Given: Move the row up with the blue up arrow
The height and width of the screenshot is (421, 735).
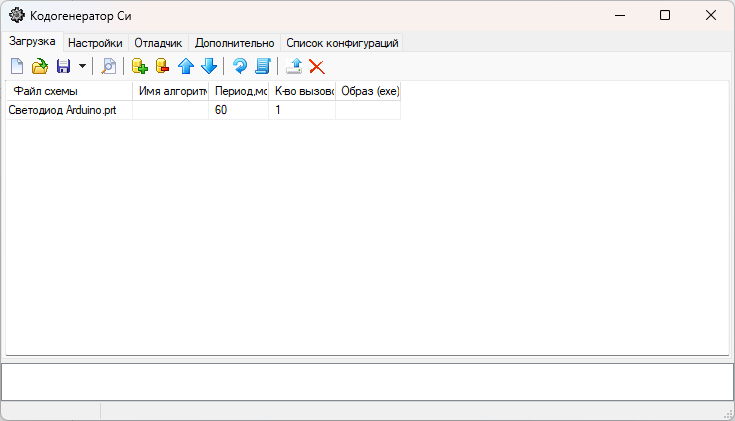Looking at the screenshot, I should tap(186, 67).
